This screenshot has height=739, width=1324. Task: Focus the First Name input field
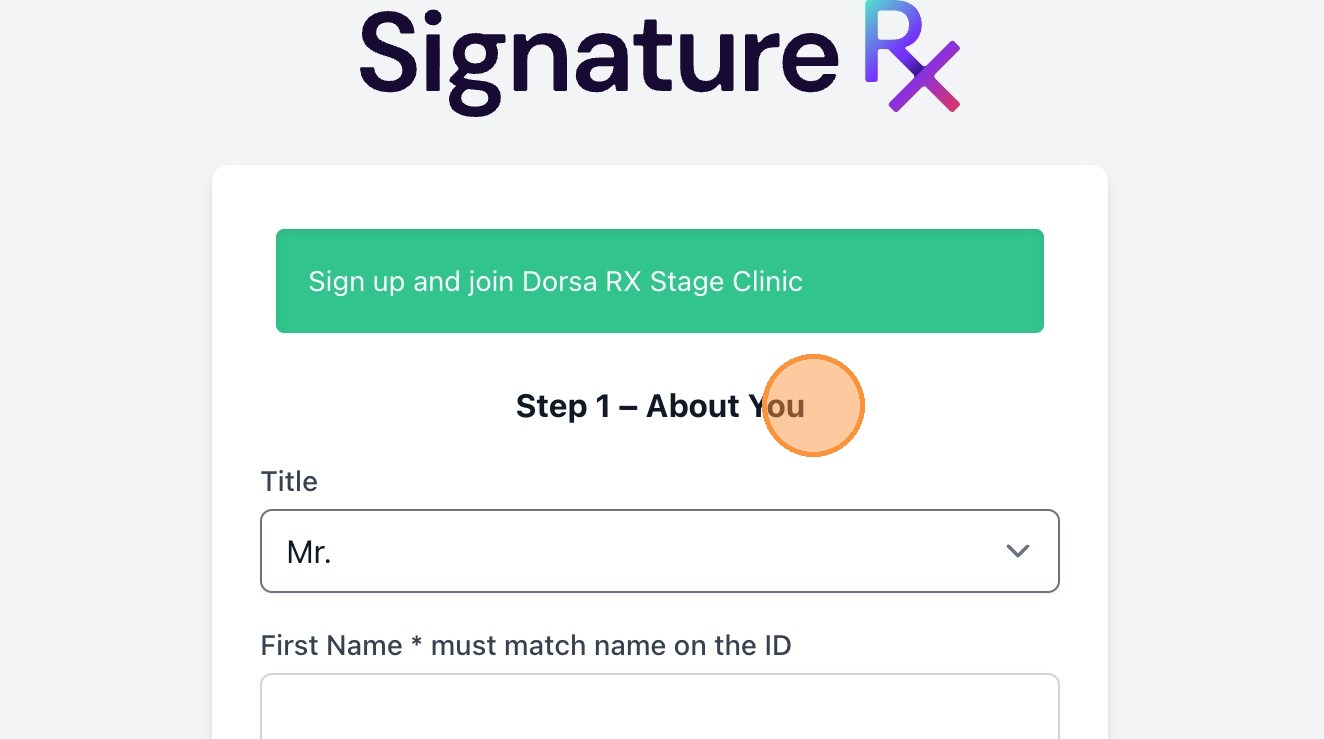click(x=659, y=708)
